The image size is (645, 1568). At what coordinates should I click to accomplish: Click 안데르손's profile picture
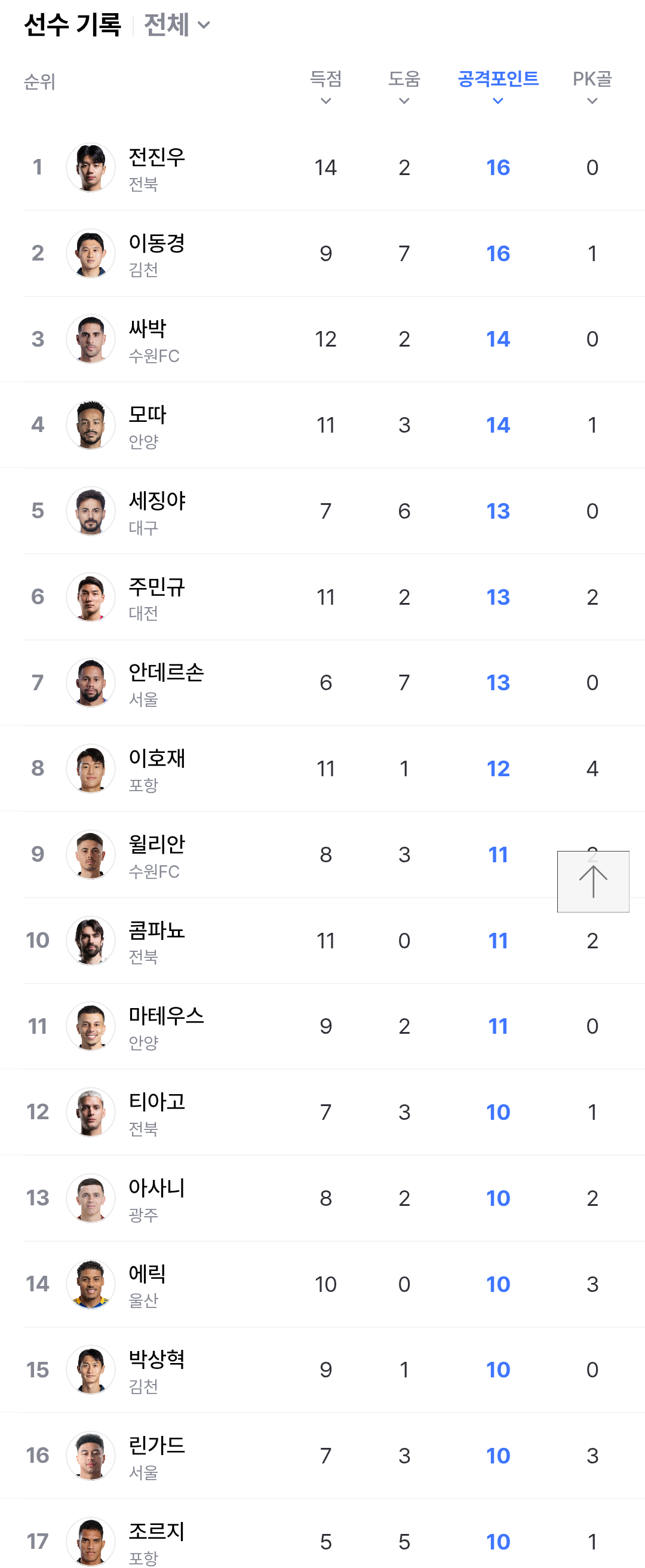coord(91,683)
